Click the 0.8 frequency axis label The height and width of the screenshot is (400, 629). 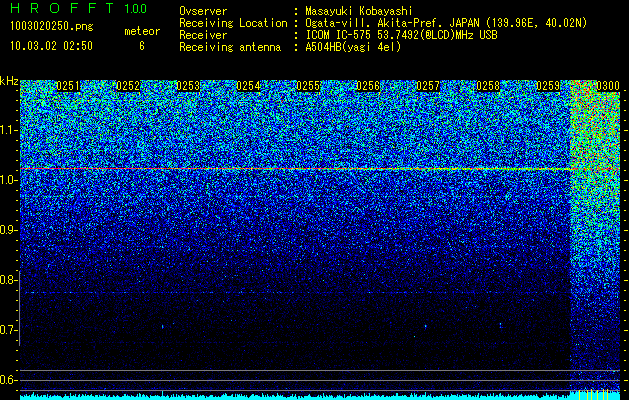(x=8, y=280)
